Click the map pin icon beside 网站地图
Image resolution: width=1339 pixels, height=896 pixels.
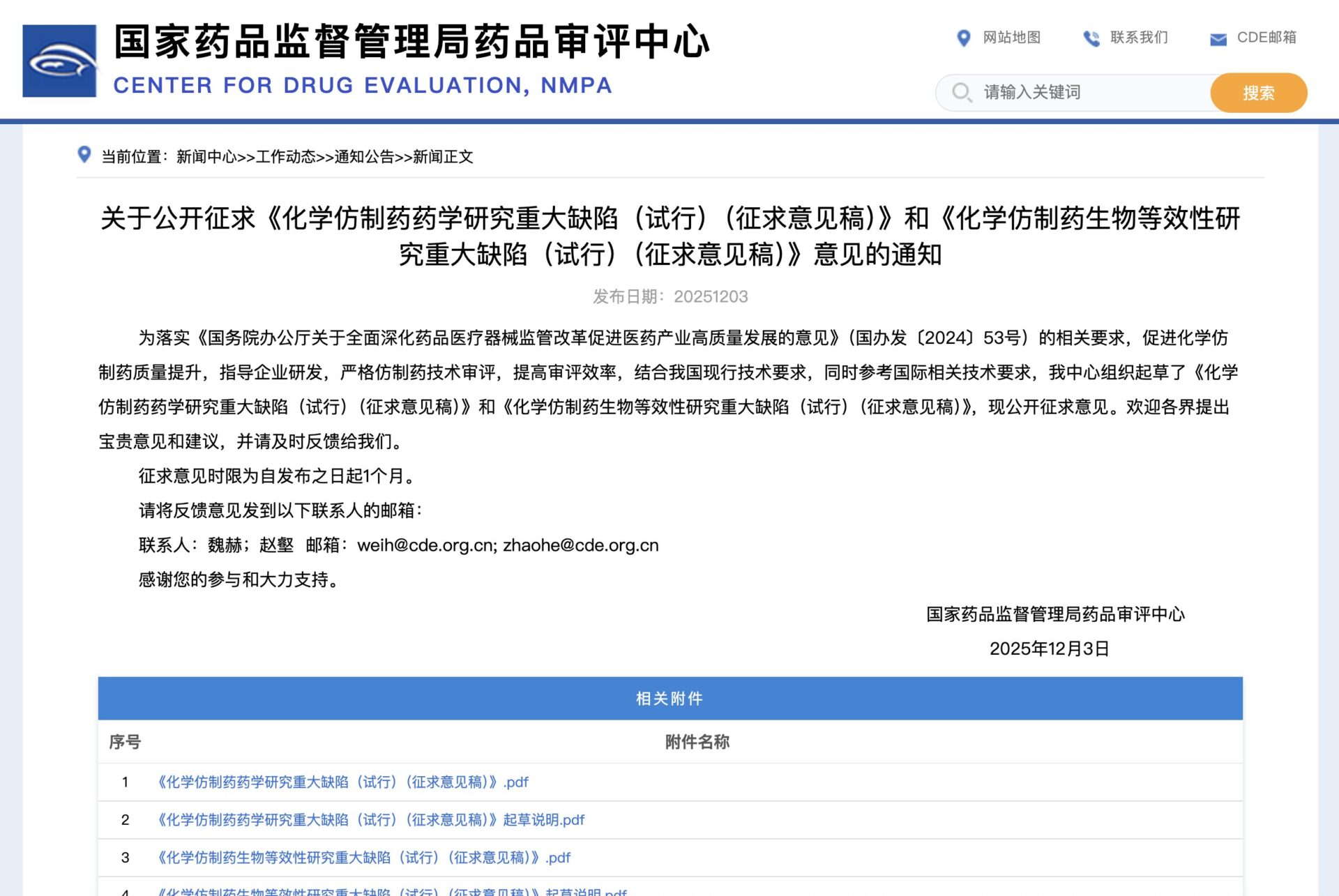[x=963, y=38]
